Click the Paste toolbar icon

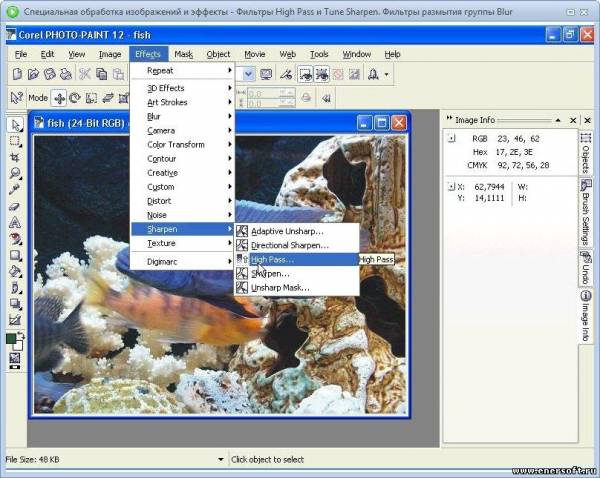(118, 74)
